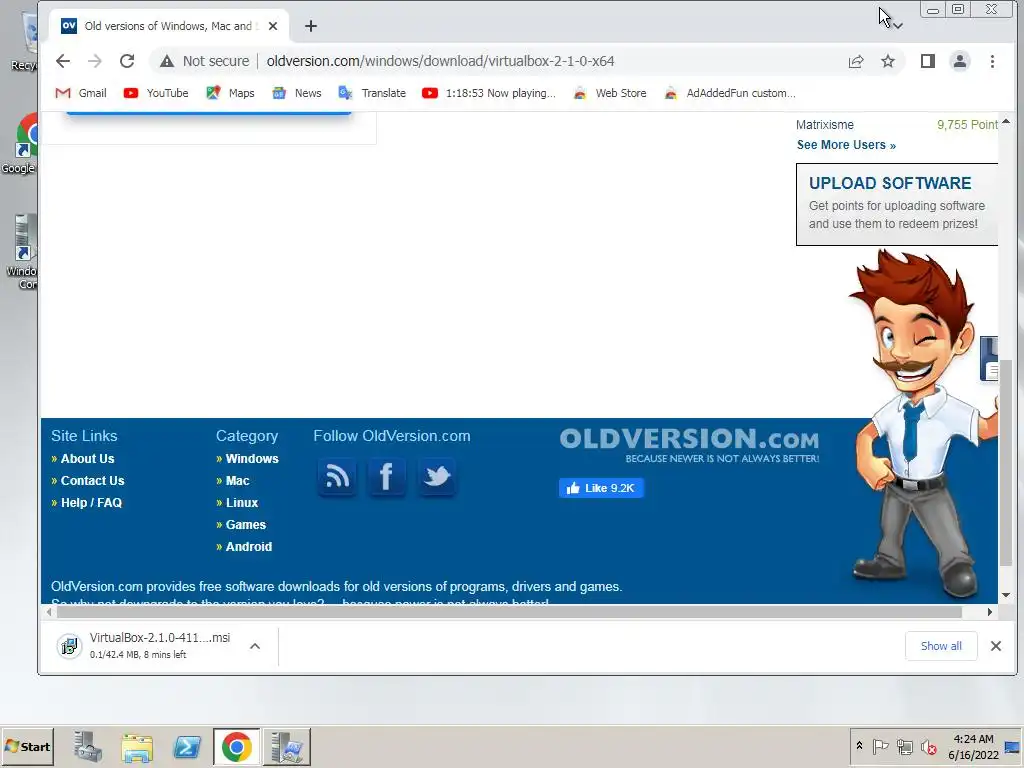
Task: Open the Now playing YouTube bookmark
Action: [488, 93]
